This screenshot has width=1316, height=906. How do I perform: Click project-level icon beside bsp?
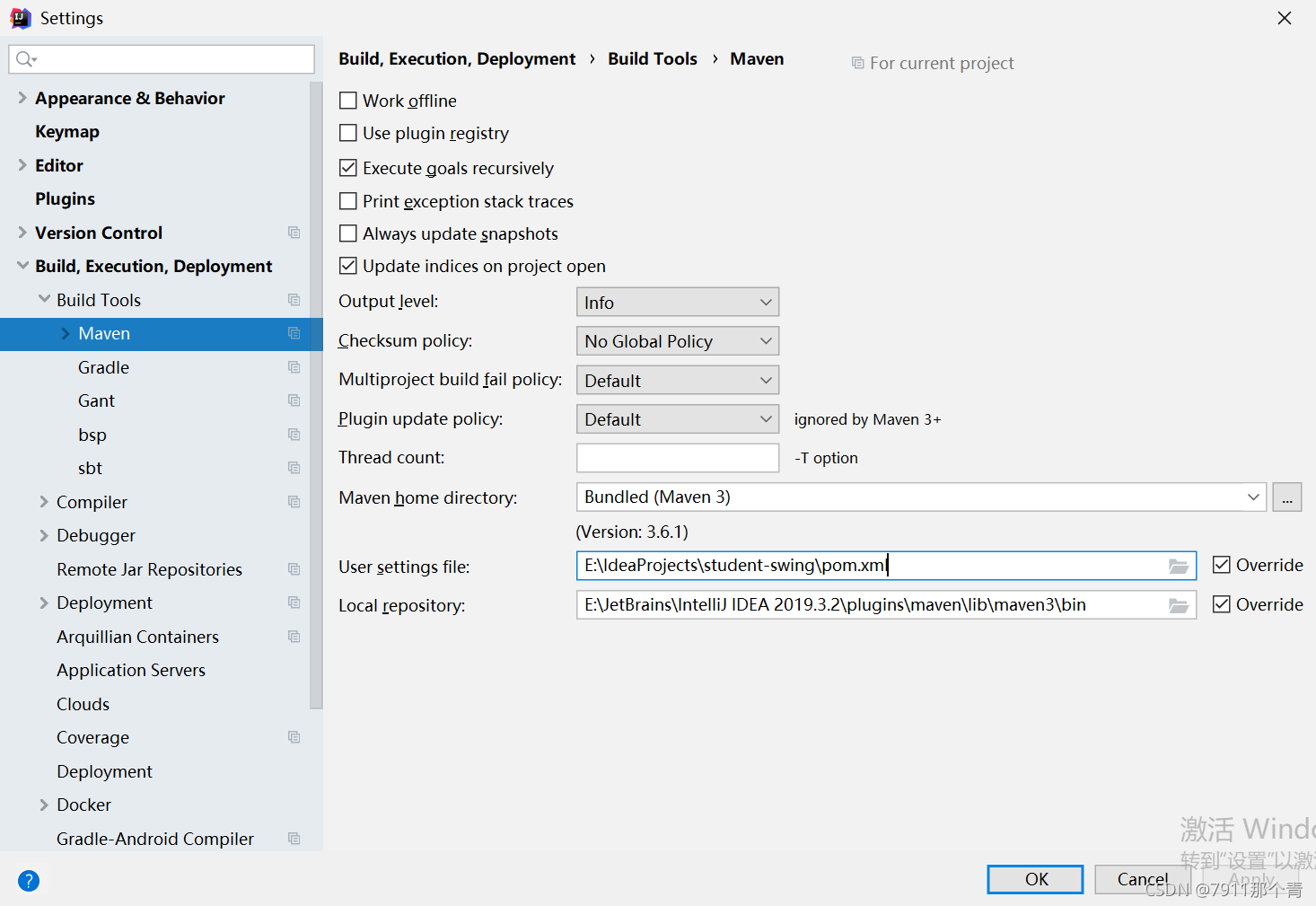[294, 435]
